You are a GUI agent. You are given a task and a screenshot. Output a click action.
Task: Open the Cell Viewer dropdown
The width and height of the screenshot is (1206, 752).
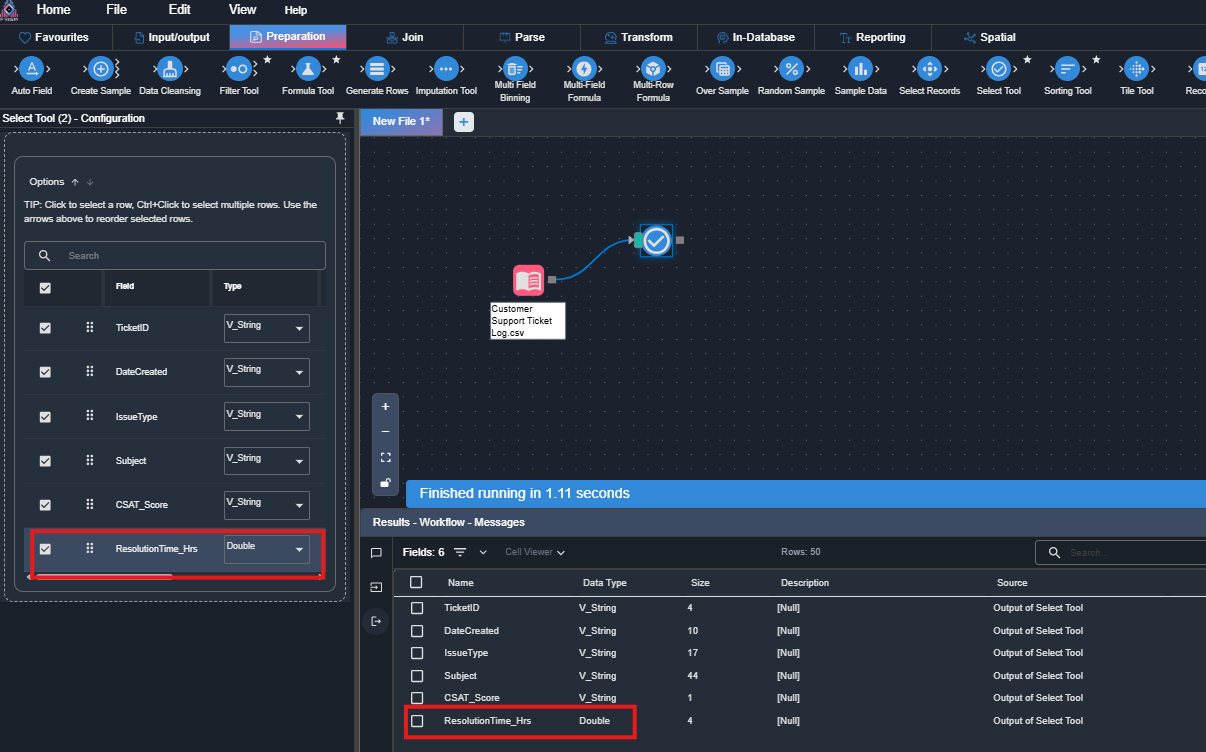click(535, 552)
